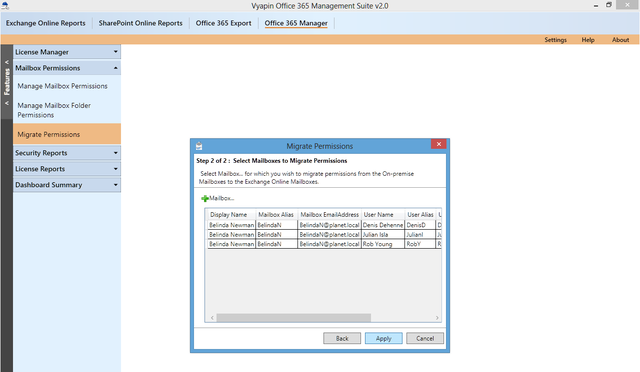Restore down the application window
This screenshot has width=640, height=372.
coord(609,5)
